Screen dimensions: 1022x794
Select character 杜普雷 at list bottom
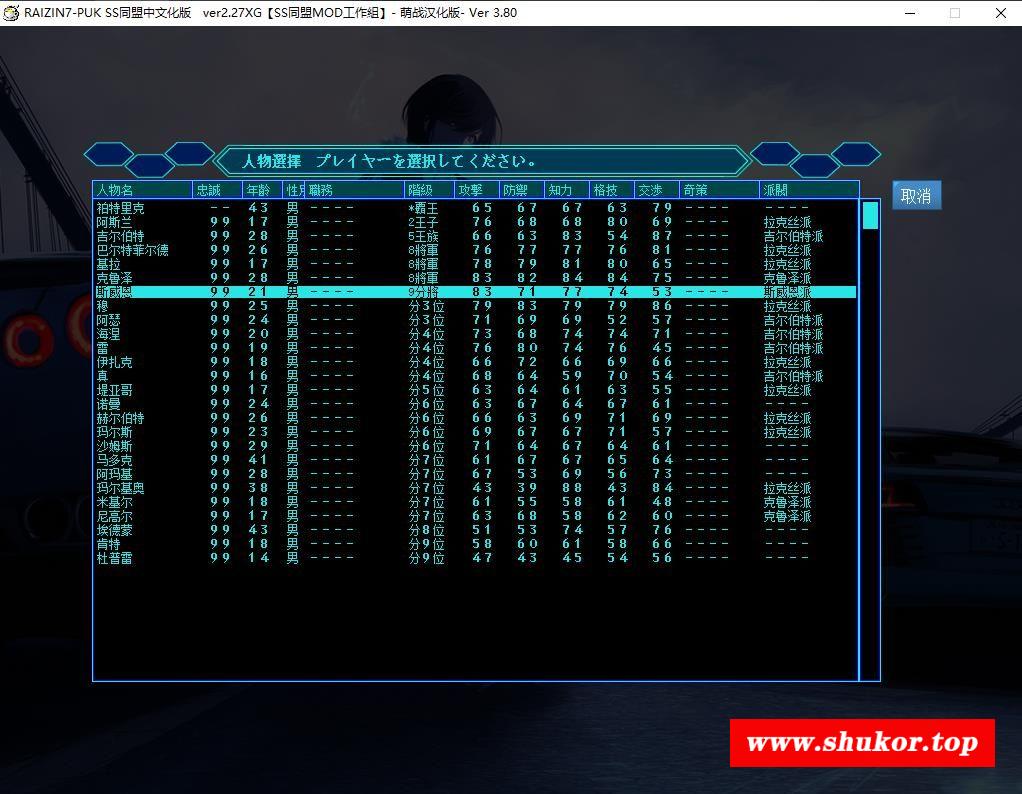[x=475, y=558]
